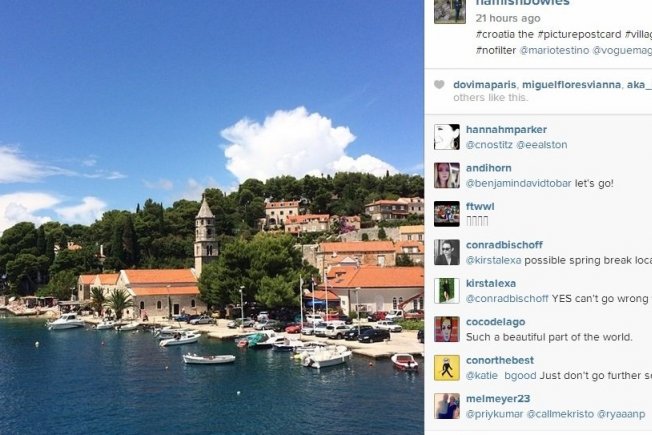Image resolution: width=652 pixels, height=435 pixels.
Task: Click the heart likes icon
Action: pos(439,84)
